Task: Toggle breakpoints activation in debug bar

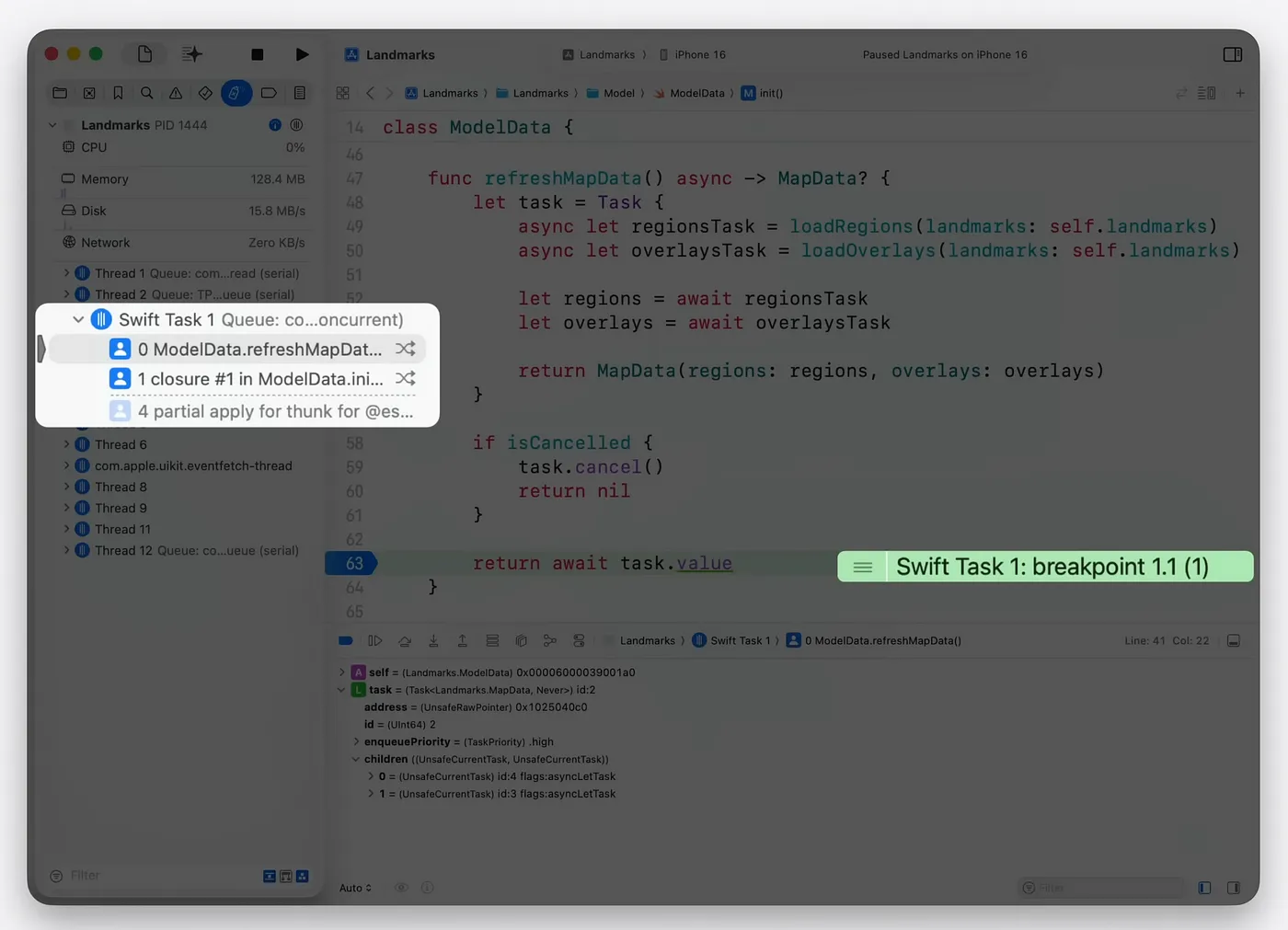Action: click(x=346, y=640)
